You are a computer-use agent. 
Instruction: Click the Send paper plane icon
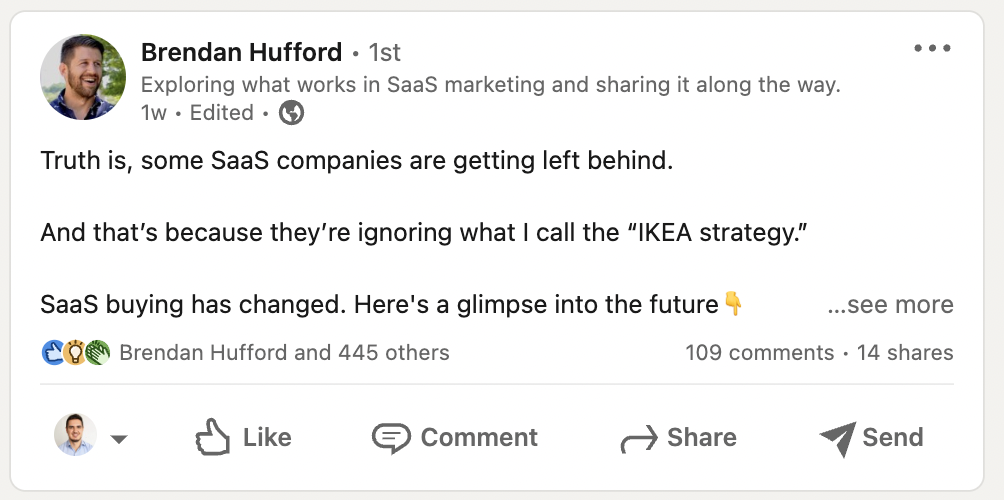click(837, 438)
